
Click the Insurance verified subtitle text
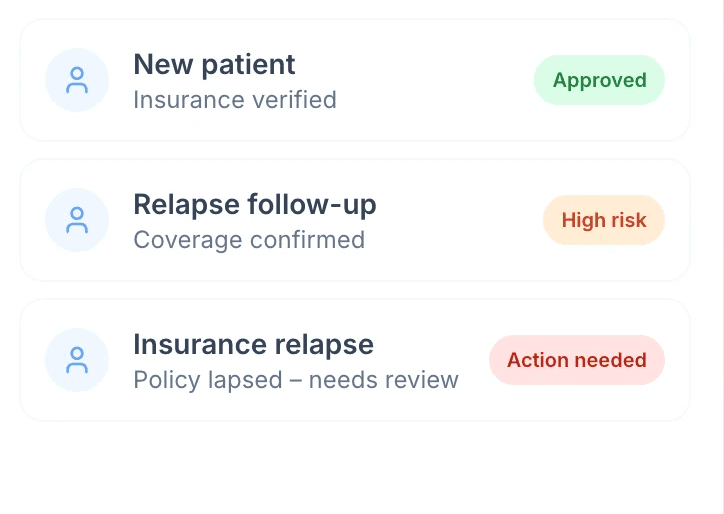point(234,100)
